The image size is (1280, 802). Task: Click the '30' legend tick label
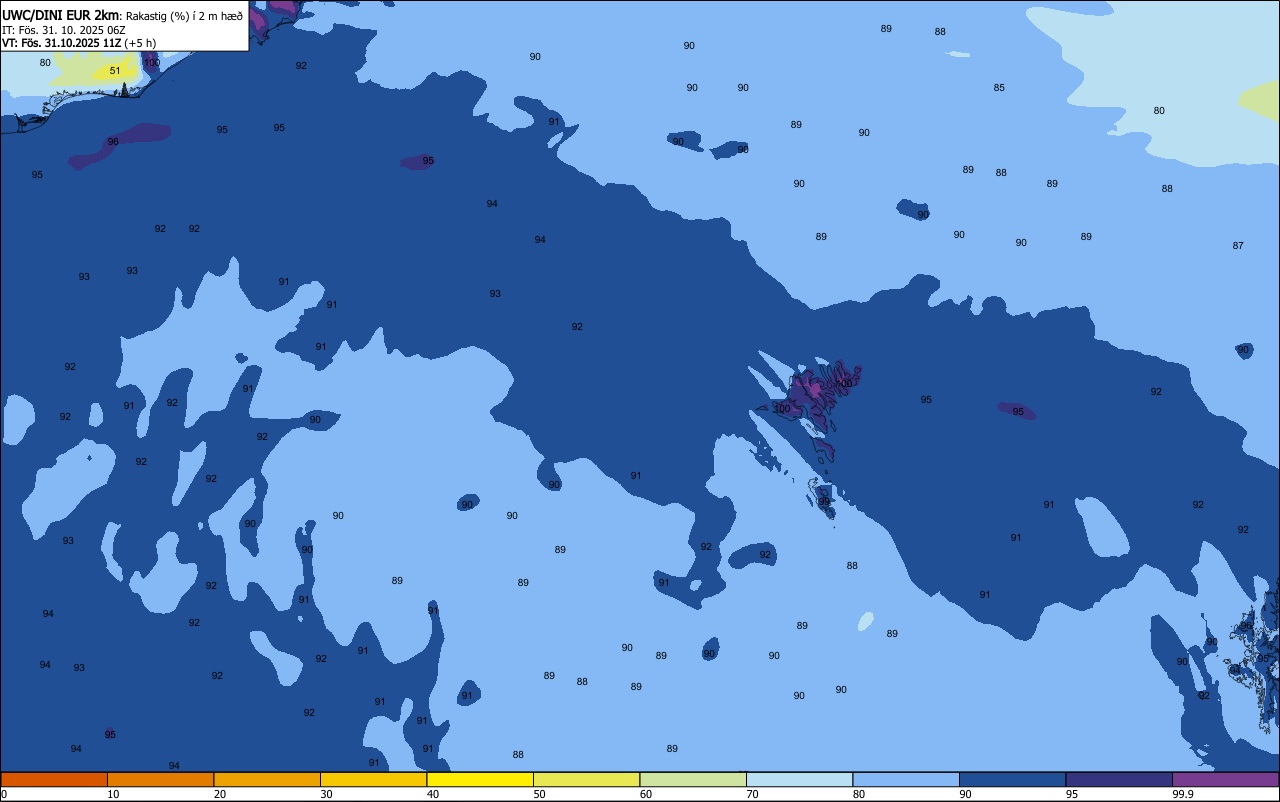[326, 794]
